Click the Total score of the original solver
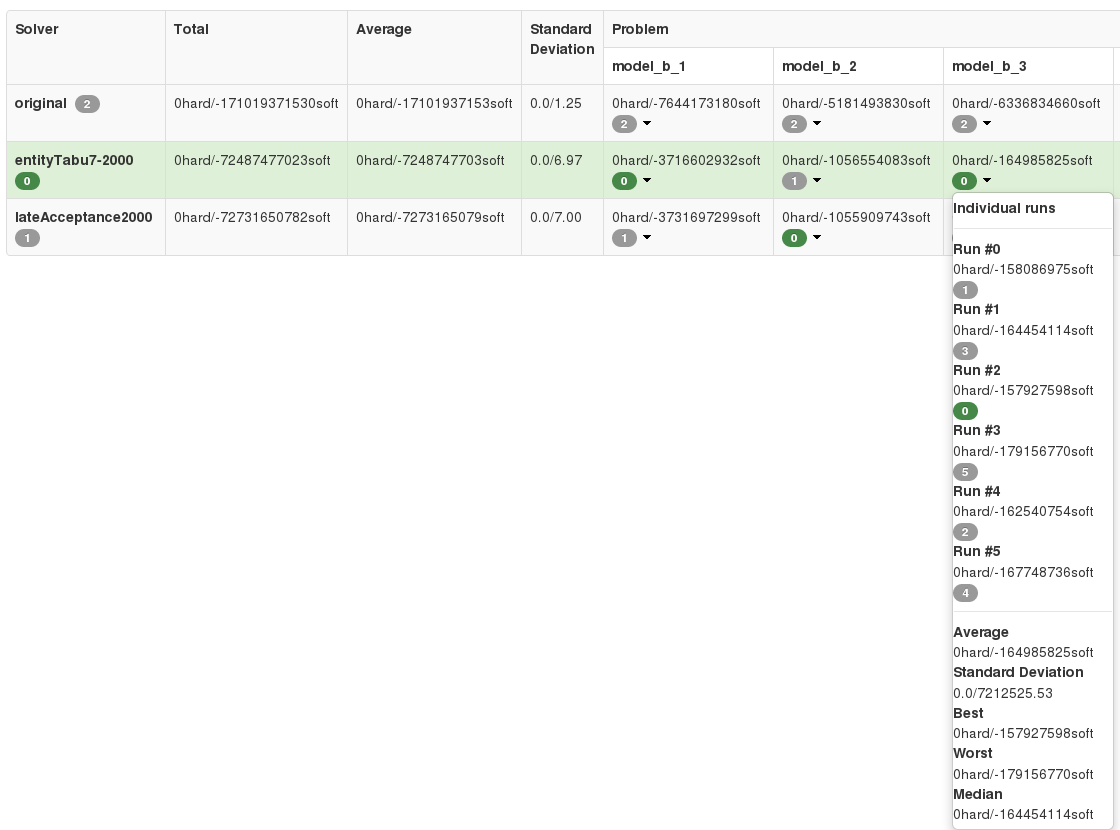The height and width of the screenshot is (830, 1120). [255, 104]
